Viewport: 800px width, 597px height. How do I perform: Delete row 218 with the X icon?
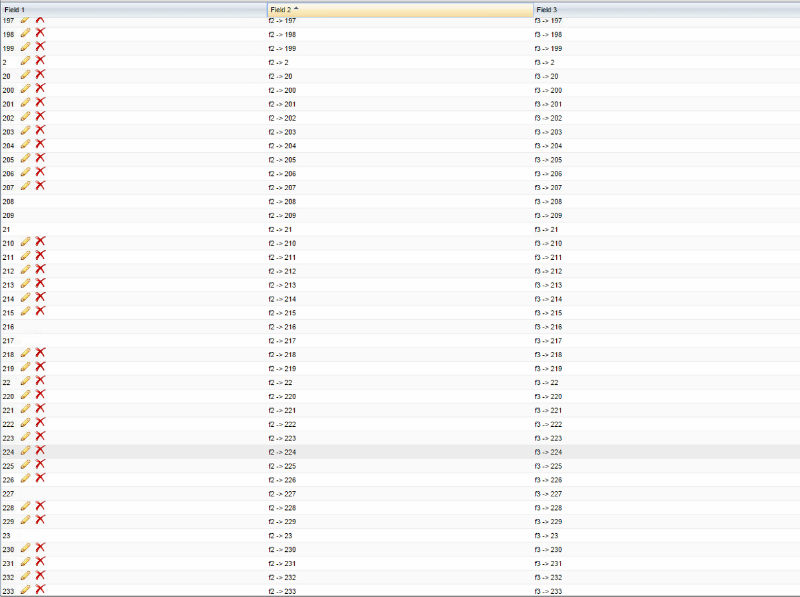click(x=40, y=354)
